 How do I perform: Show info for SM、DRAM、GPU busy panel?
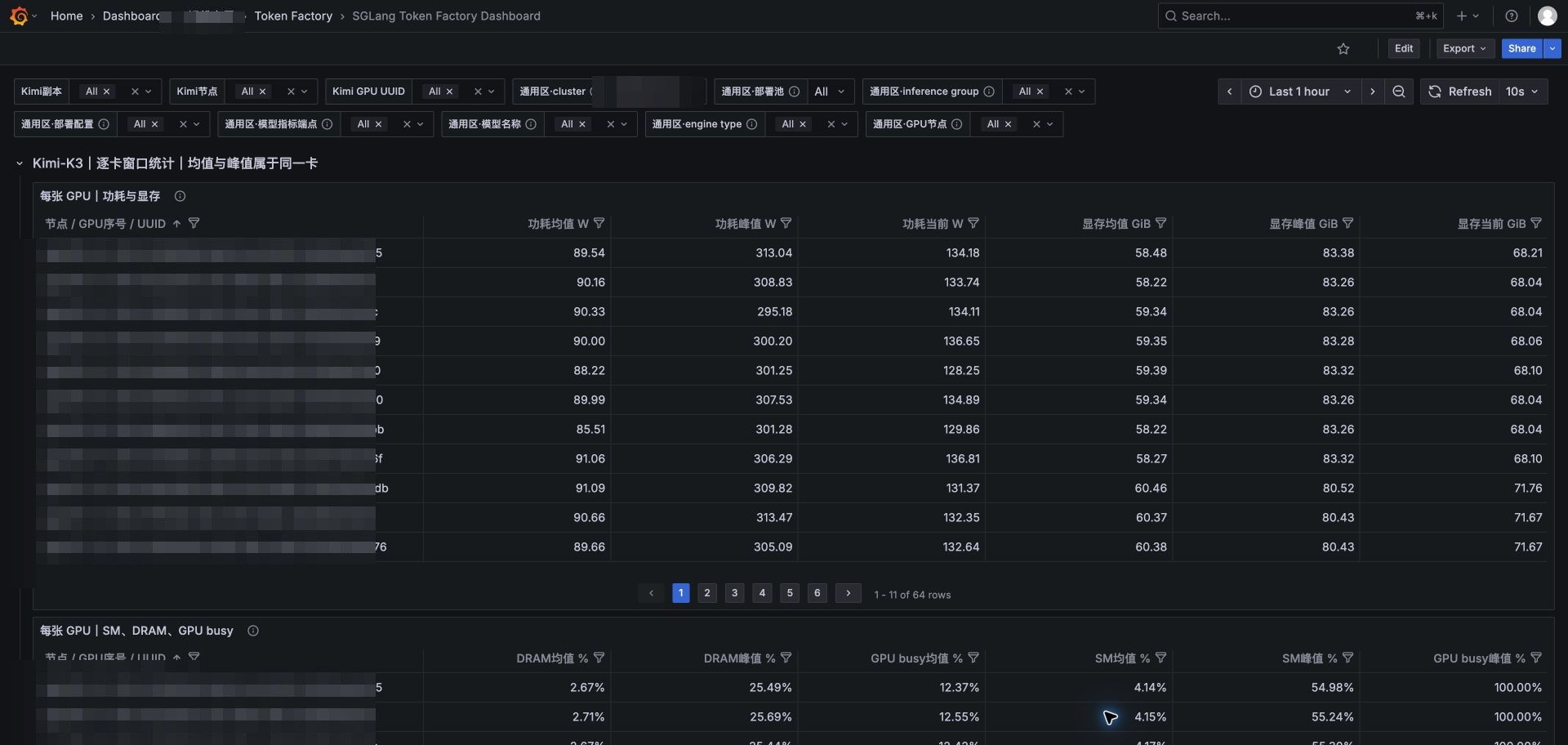(252, 631)
